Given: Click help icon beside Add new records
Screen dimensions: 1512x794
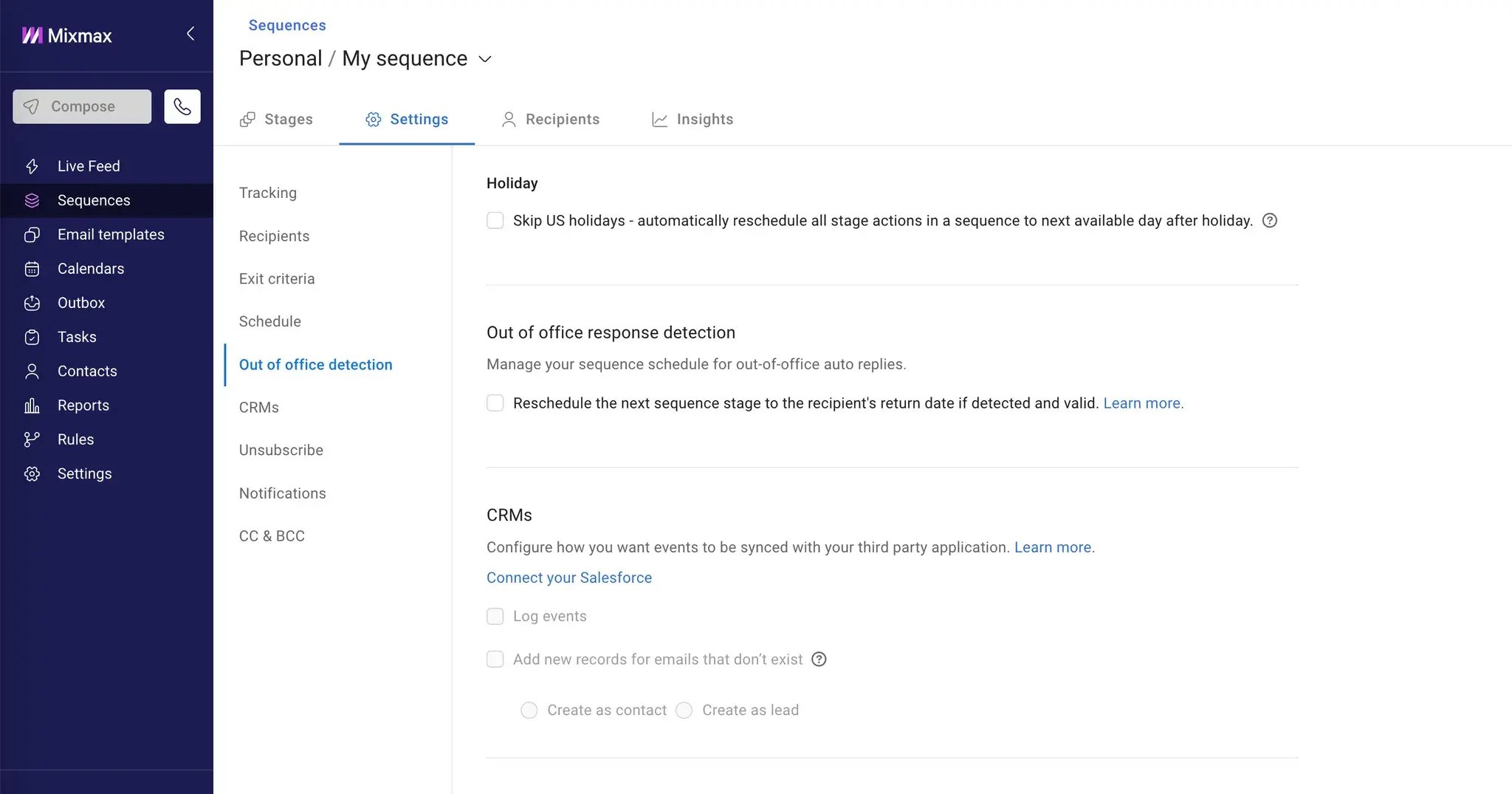Looking at the screenshot, I should pyautogui.click(x=819, y=660).
